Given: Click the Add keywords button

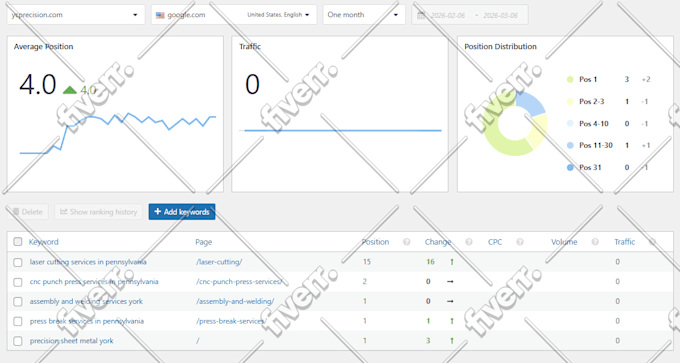Looking at the screenshot, I should click(x=182, y=212).
